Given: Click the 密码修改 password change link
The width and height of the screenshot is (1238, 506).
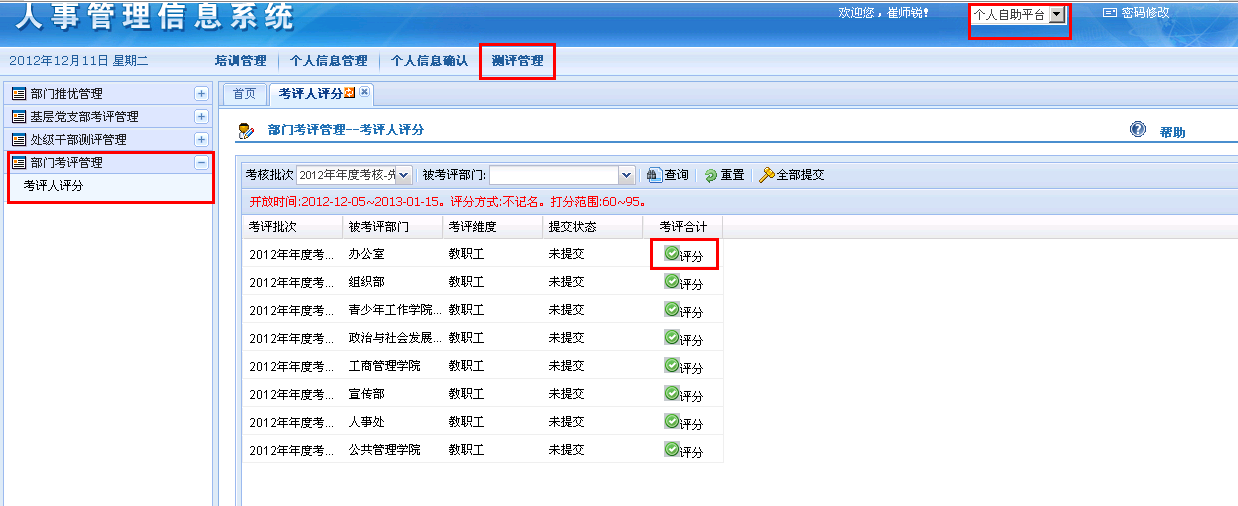Looking at the screenshot, I should point(1136,13).
